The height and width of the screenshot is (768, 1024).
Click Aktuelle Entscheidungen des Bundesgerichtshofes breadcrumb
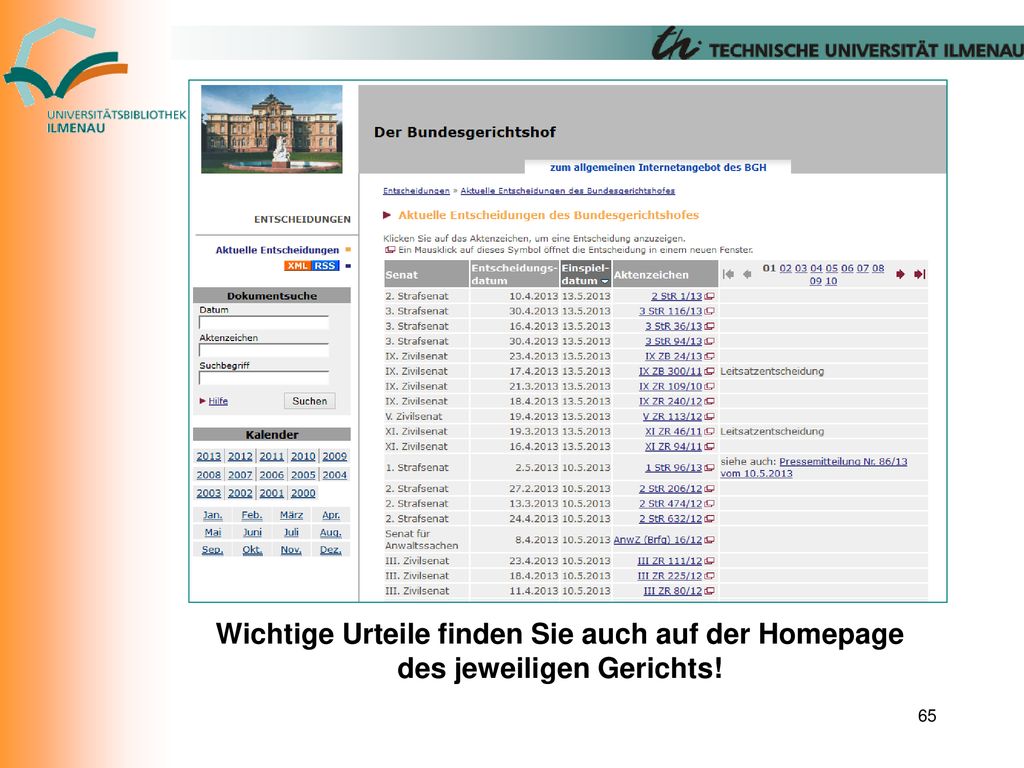click(x=568, y=191)
